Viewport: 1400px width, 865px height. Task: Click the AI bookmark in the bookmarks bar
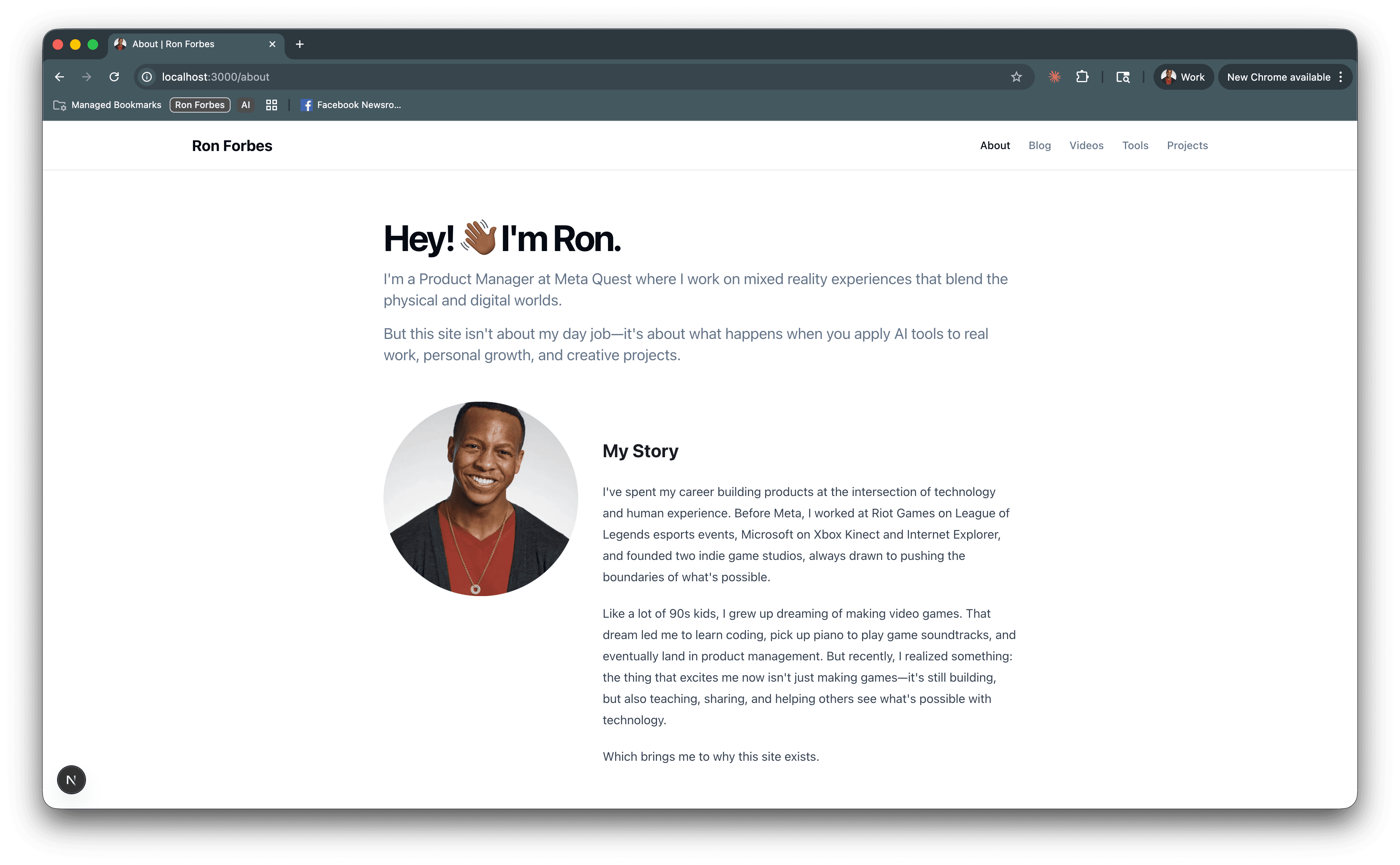click(245, 105)
